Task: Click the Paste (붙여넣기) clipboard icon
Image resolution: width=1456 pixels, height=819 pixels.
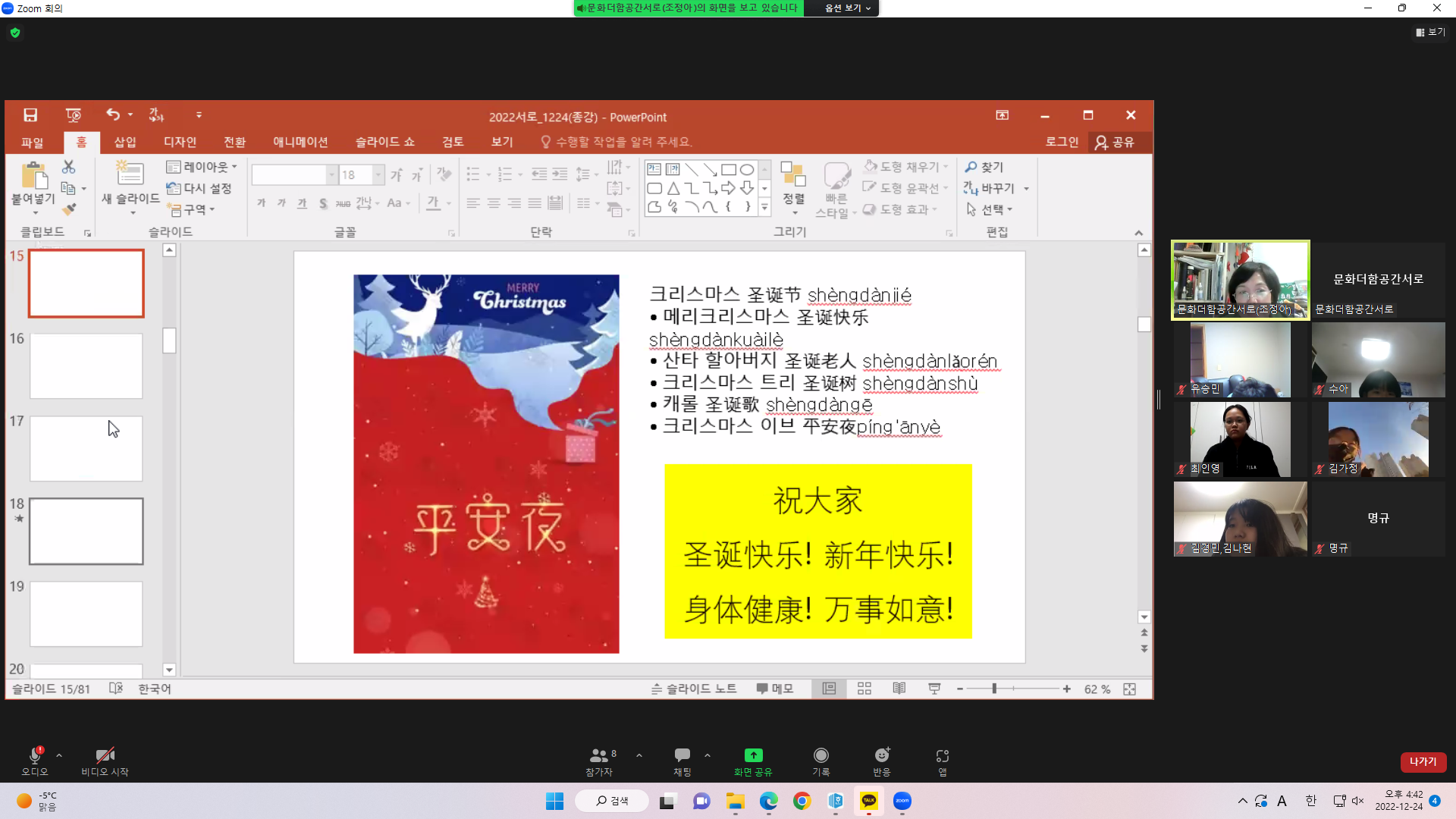Action: pyautogui.click(x=34, y=175)
